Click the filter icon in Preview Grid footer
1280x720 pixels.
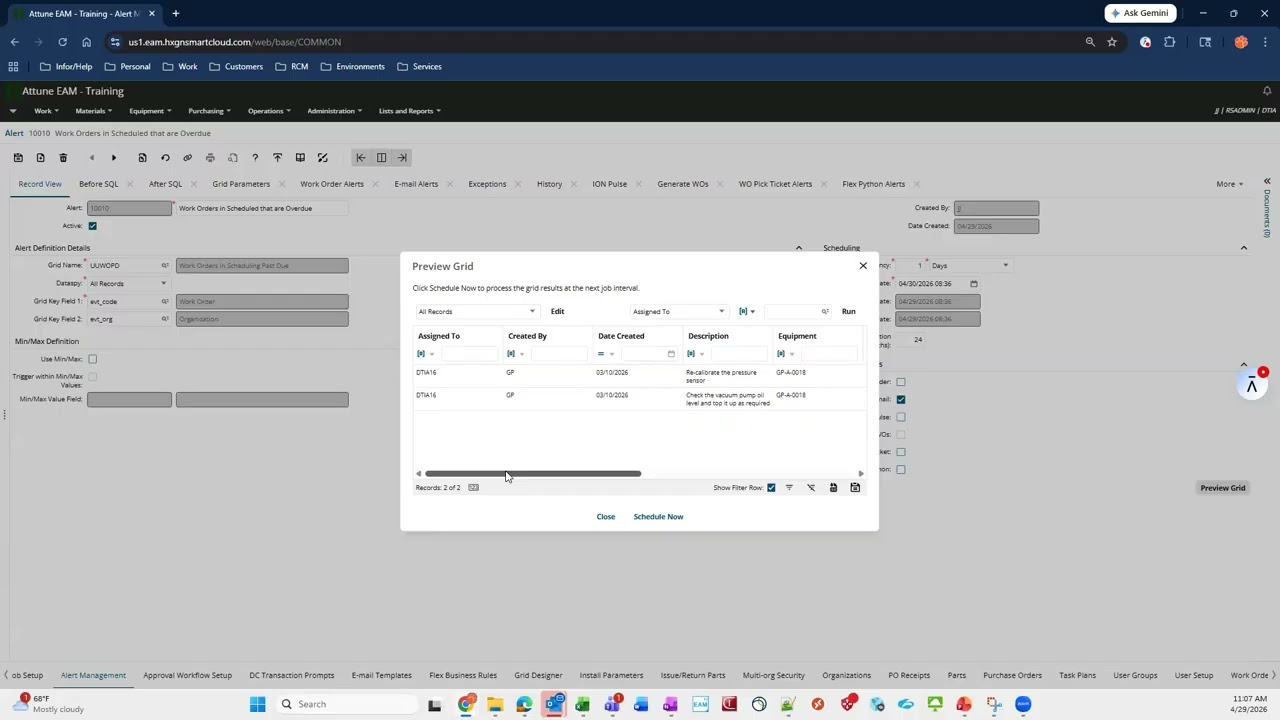point(789,488)
